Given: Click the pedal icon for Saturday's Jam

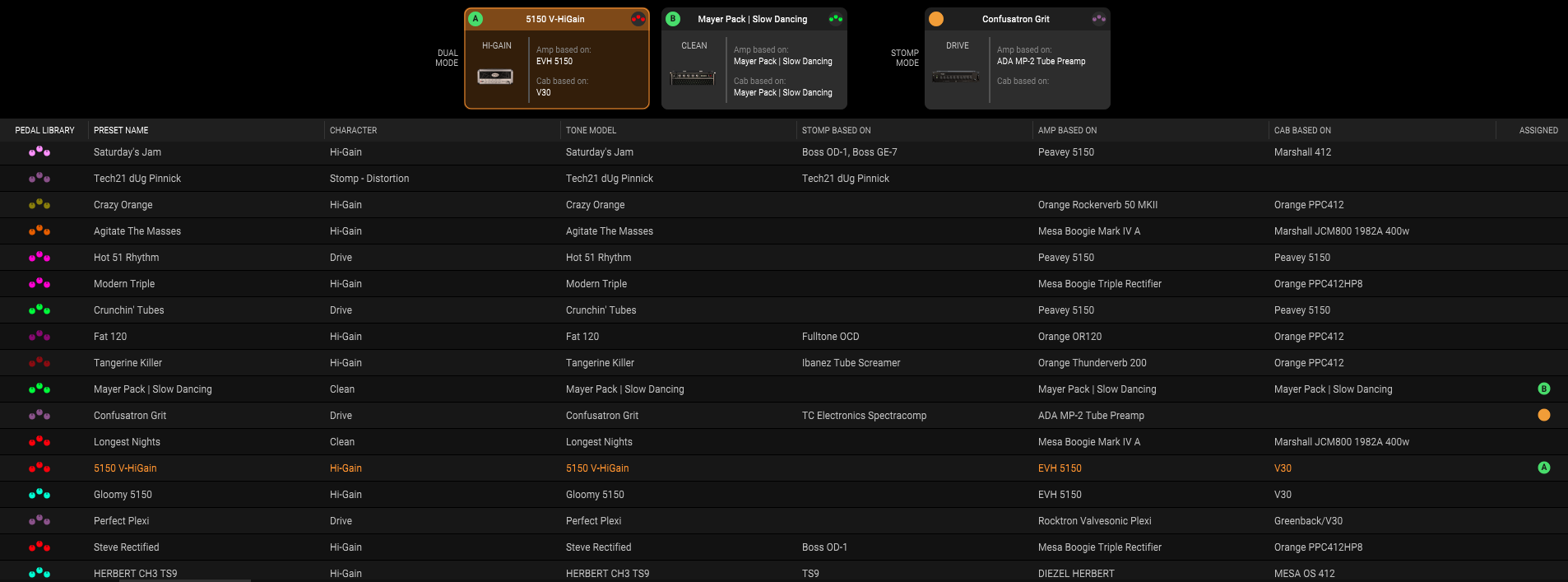Looking at the screenshot, I should [x=39, y=151].
